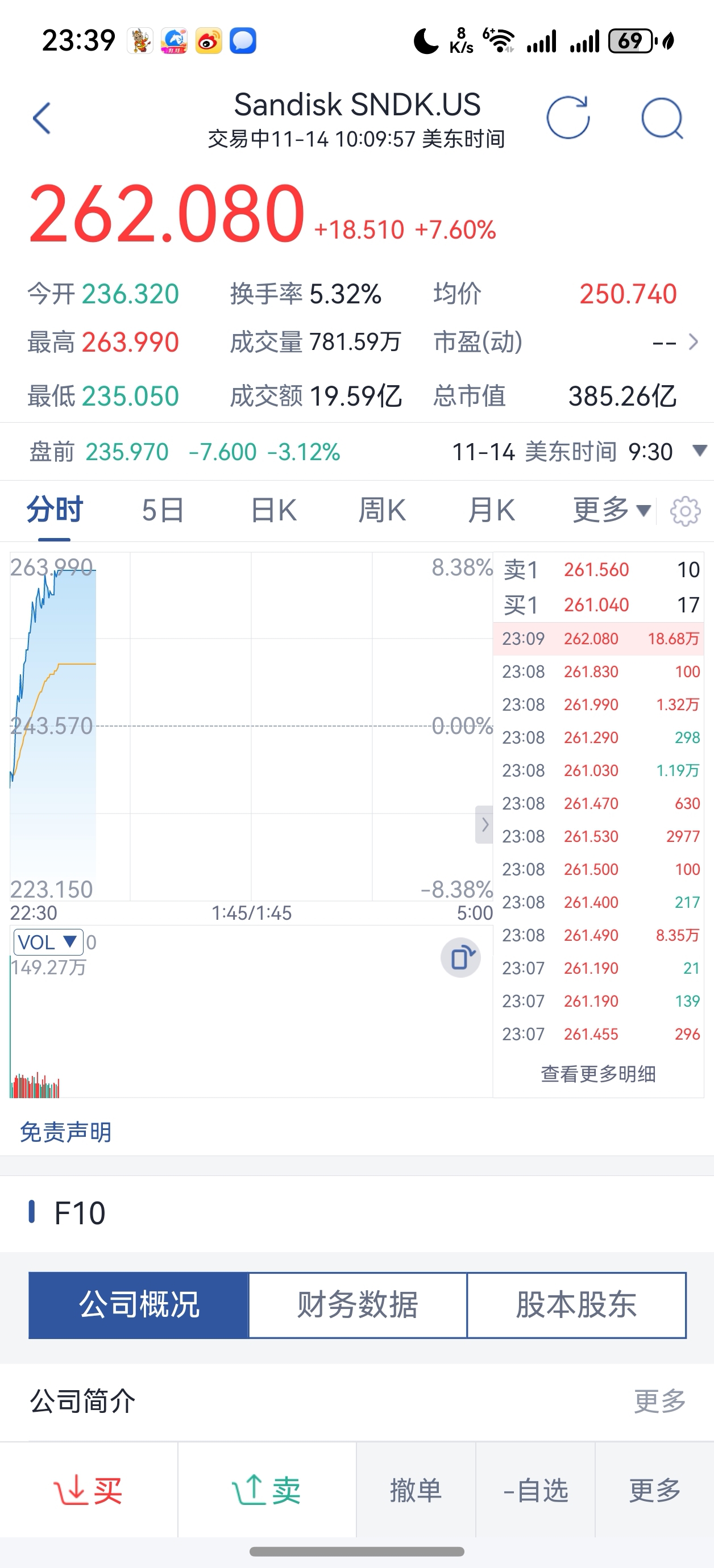Select 财务数据 segment
The width and height of the screenshot is (714, 1568).
[x=358, y=1305]
